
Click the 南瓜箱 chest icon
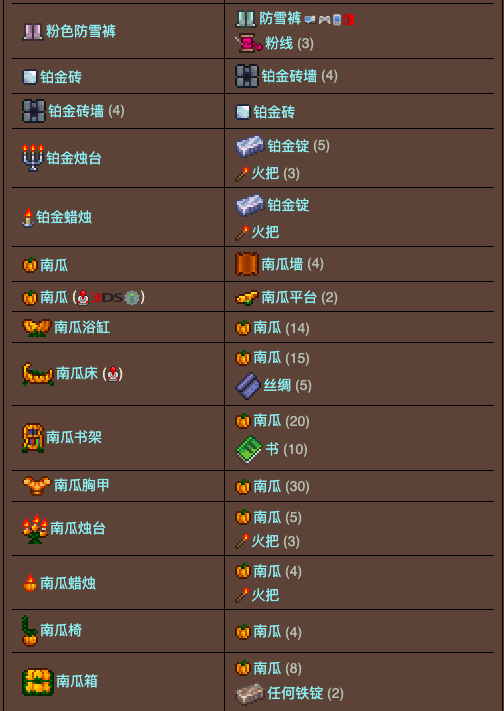pos(38,682)
